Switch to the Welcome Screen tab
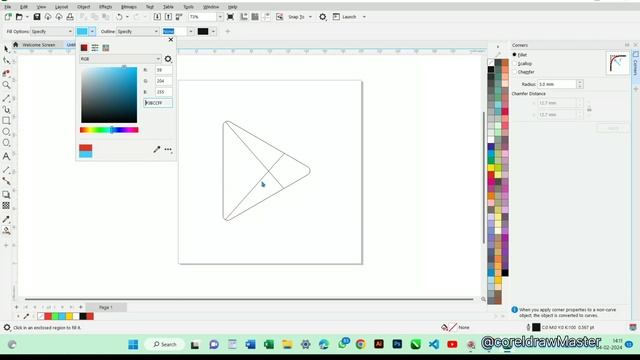 click(39, 45)
